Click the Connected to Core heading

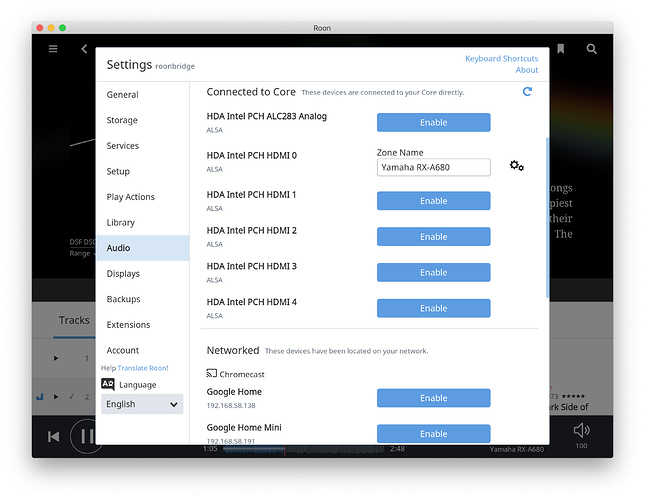[x=251, y=92]
